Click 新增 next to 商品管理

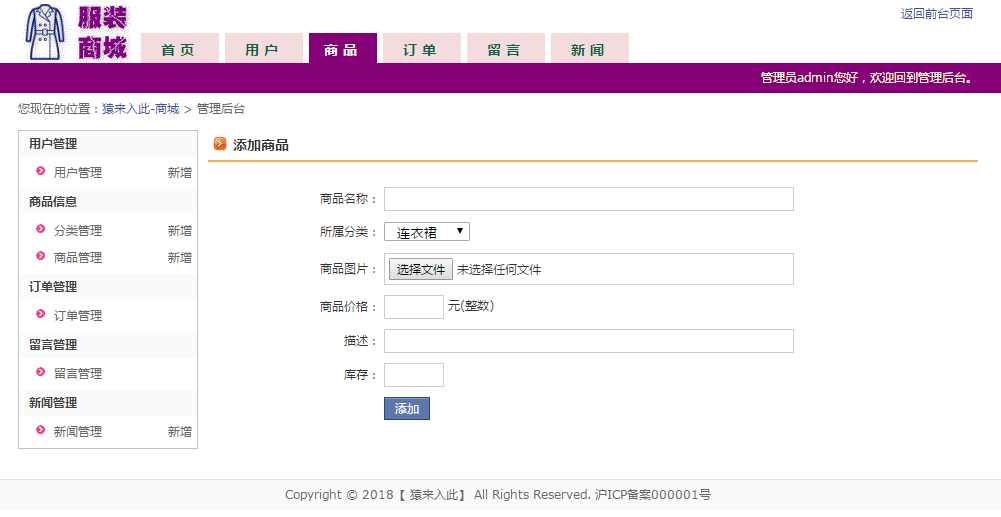click(179, 257)
